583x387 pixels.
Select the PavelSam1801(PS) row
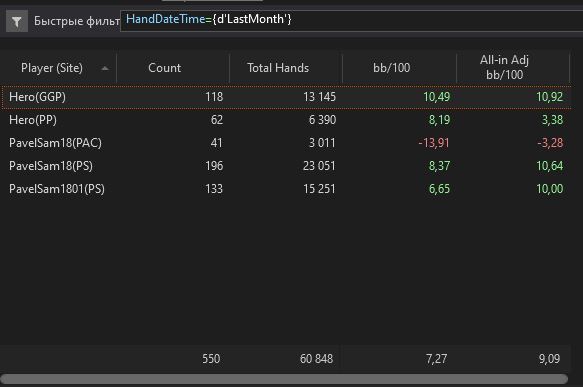click(286, 189)
